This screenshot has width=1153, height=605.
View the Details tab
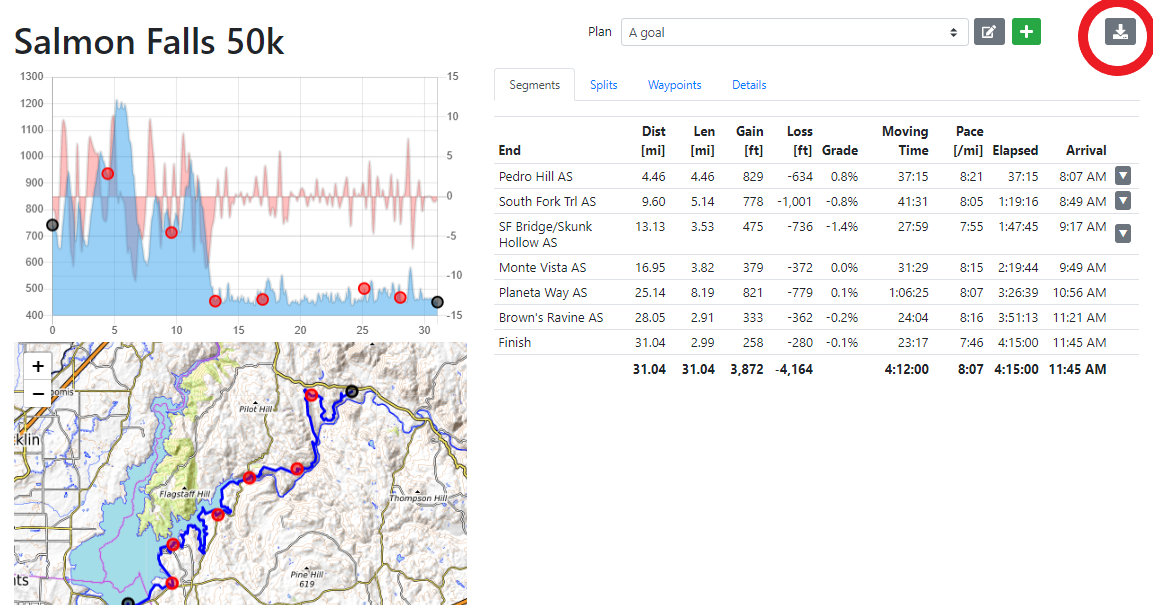[749, 85]
